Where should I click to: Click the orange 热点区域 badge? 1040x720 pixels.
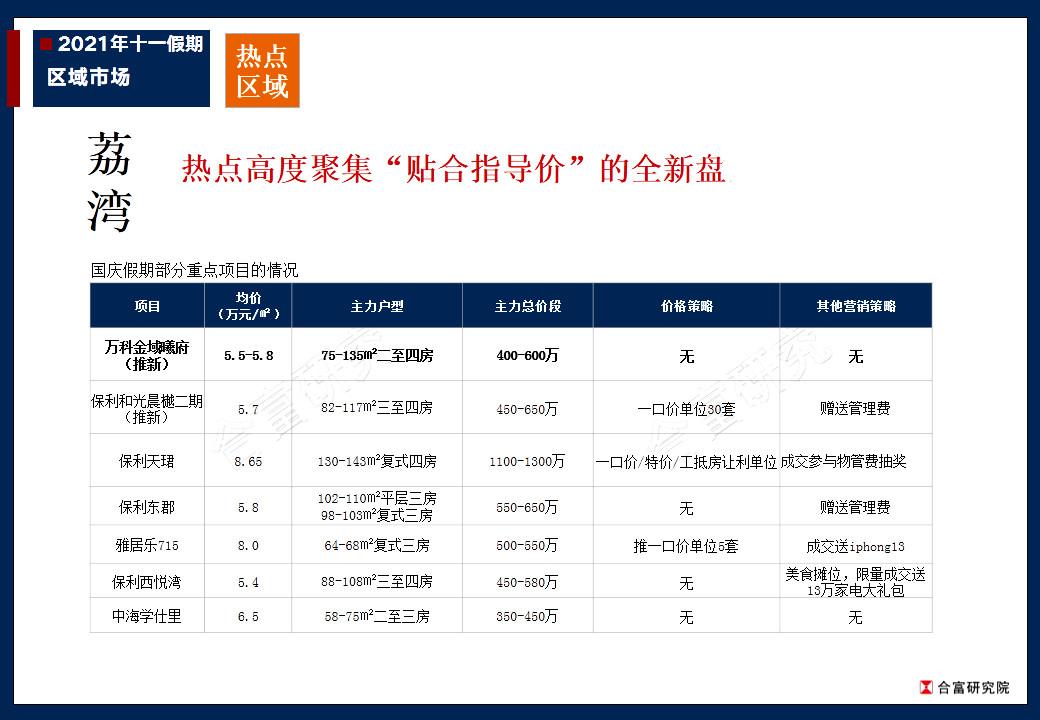tap(262, 71)
